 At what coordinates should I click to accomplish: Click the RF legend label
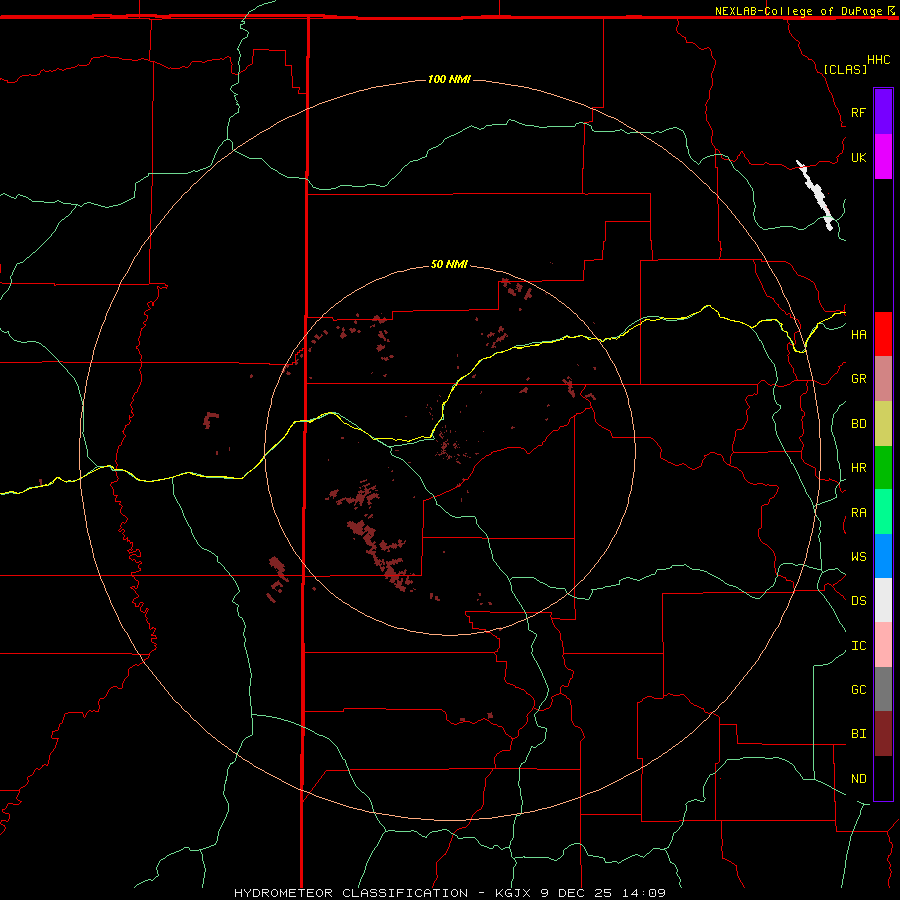click(858, 112)
